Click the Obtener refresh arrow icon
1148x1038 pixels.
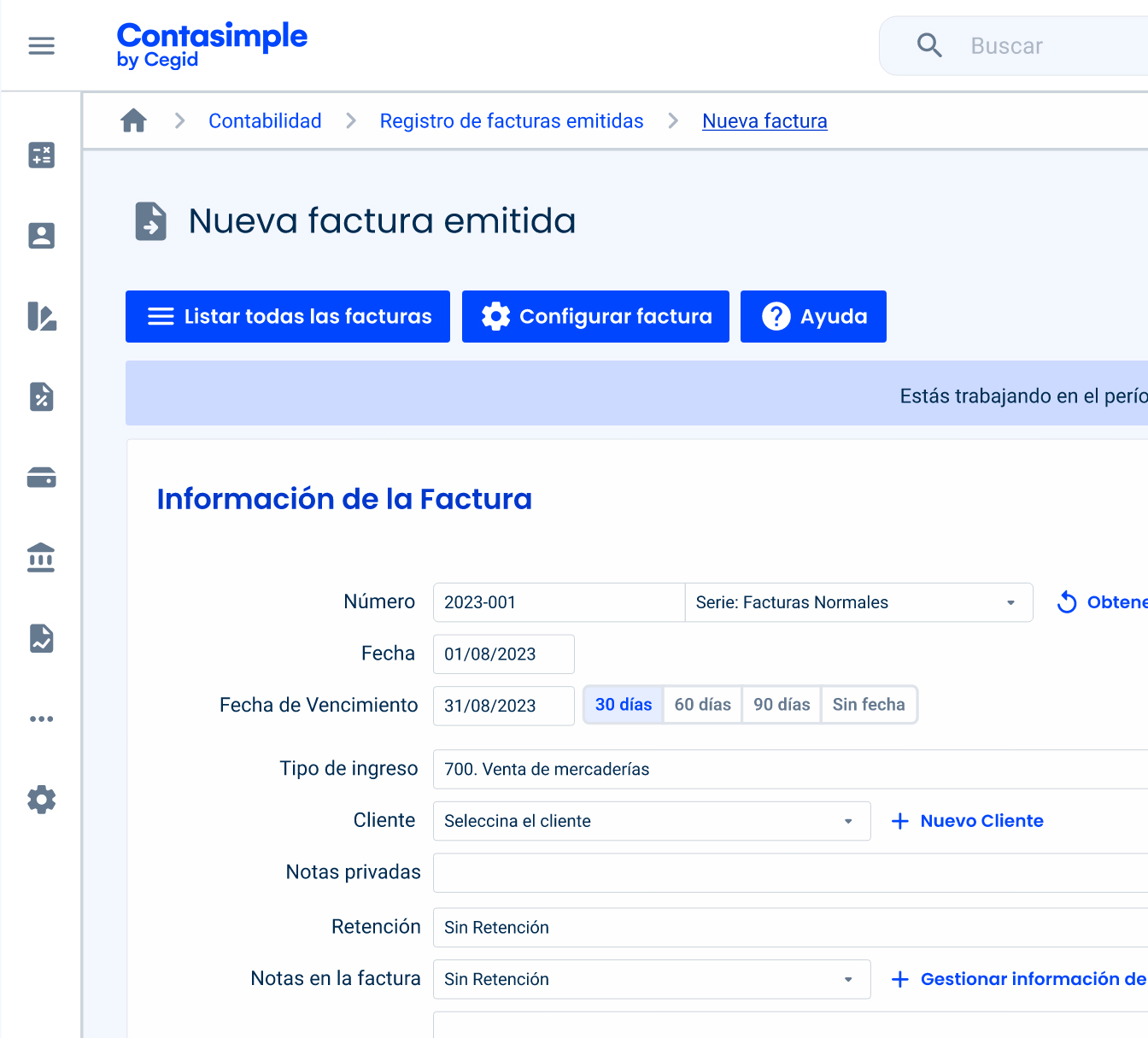click(x=1067, y=602)
